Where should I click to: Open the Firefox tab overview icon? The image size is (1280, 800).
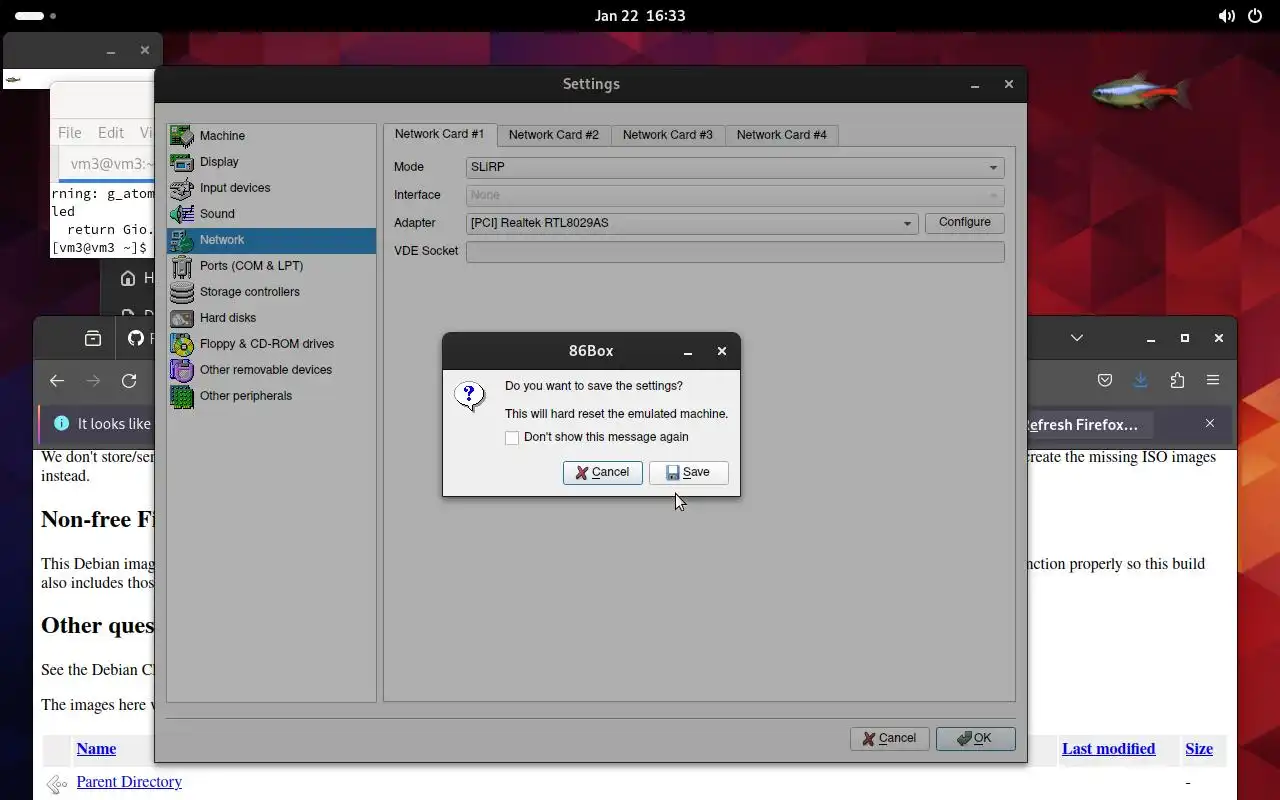(x=93, y=338)
